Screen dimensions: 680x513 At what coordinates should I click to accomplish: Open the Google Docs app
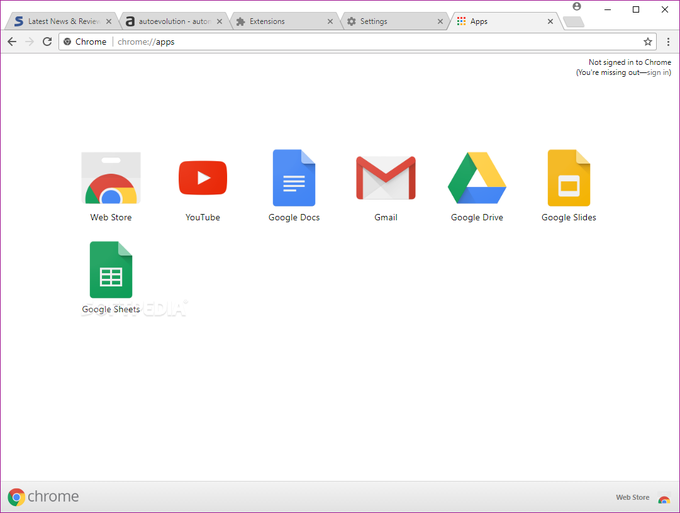(x=294, y=178)
